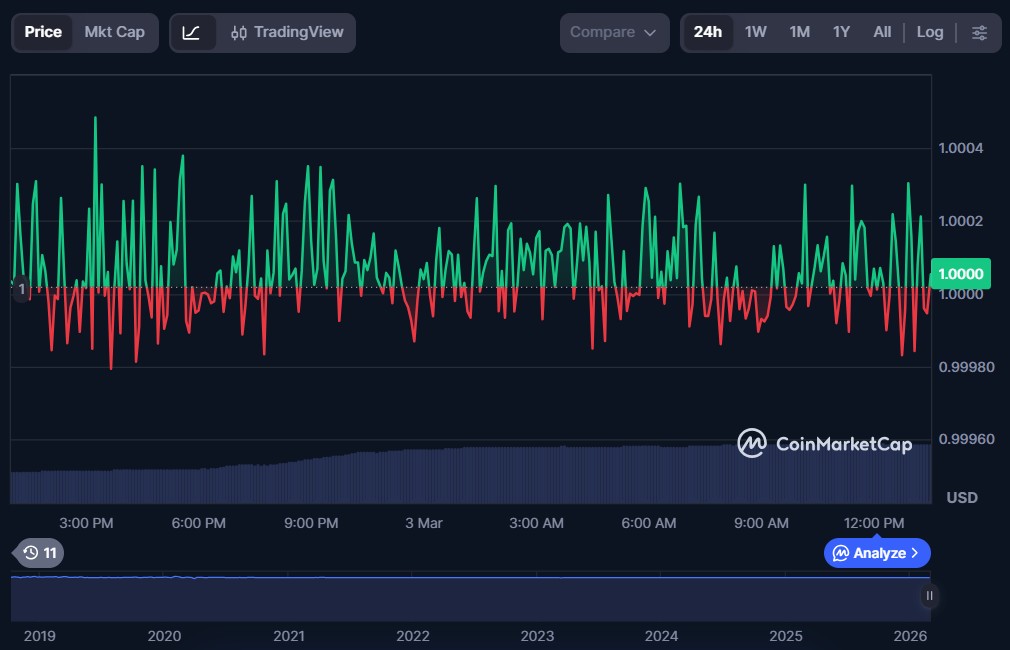
Task: Click the 2022 area in the range navigator
Action: point(412,598)
